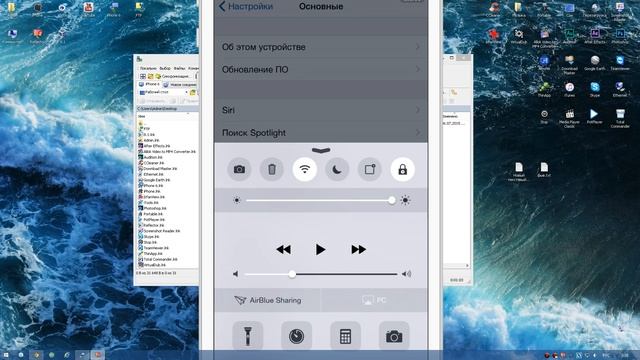The image size is (640, 360).
Task: Open the Siri settings row
Action: 321,110
